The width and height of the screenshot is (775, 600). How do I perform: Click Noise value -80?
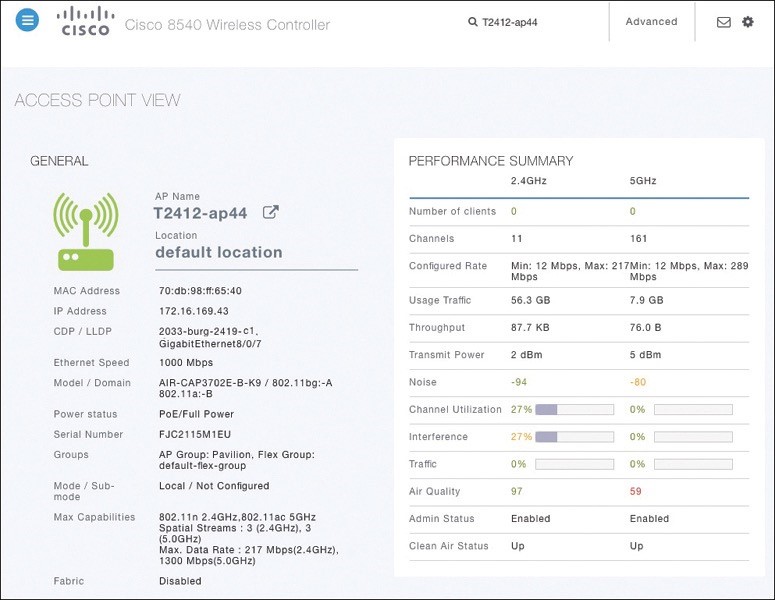pos(638,382)
